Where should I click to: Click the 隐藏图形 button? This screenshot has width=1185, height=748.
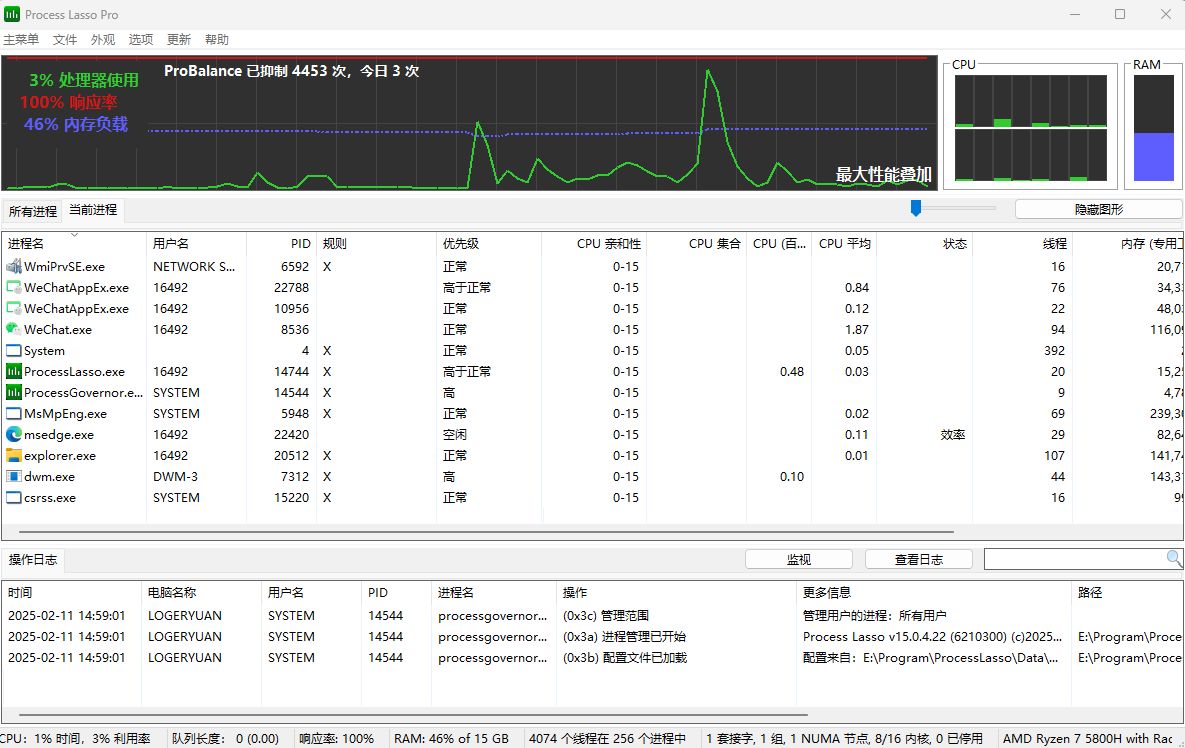coord(1098,209)
